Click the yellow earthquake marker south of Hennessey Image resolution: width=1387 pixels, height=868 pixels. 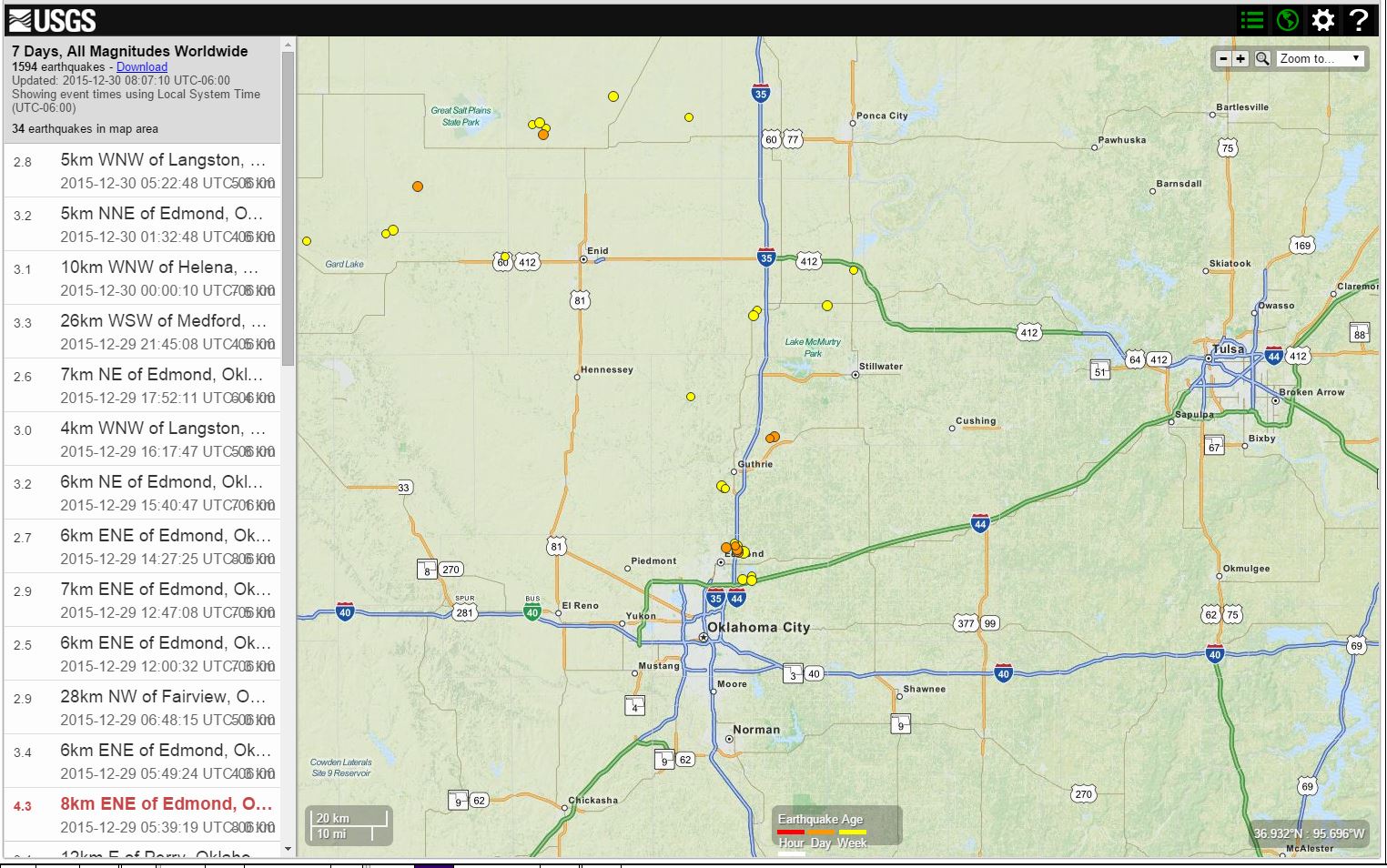click(691, 397)
